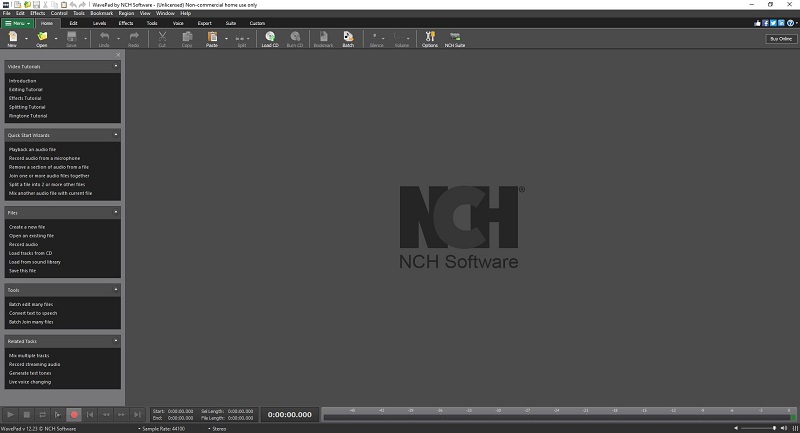The height and width of the screenshot is (433, 800).
Task: Click 'Record audio from a microphone' wizard
Action: point(44,158)
